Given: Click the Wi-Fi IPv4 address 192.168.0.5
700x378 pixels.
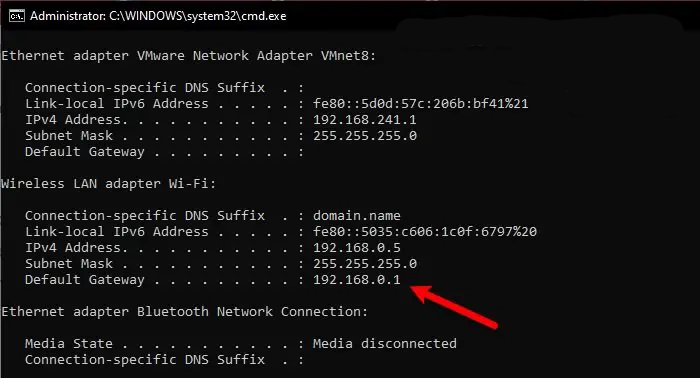Looking at the screenshot, I should coord(357,248).
